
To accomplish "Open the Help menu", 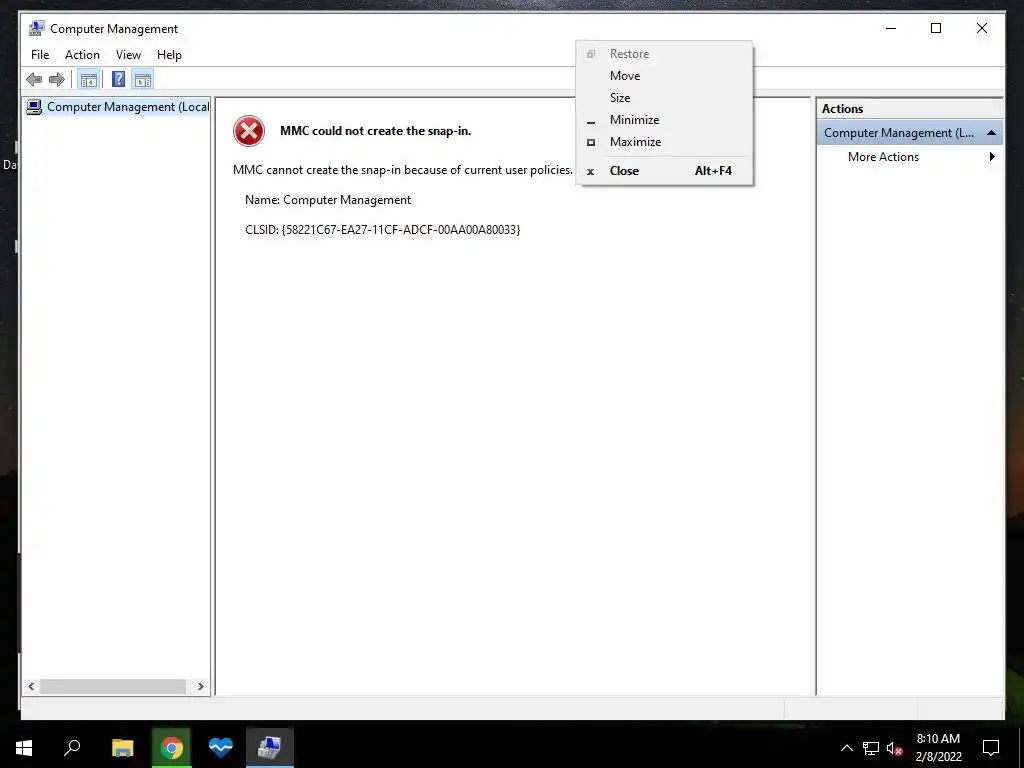I will pos(169,55).
